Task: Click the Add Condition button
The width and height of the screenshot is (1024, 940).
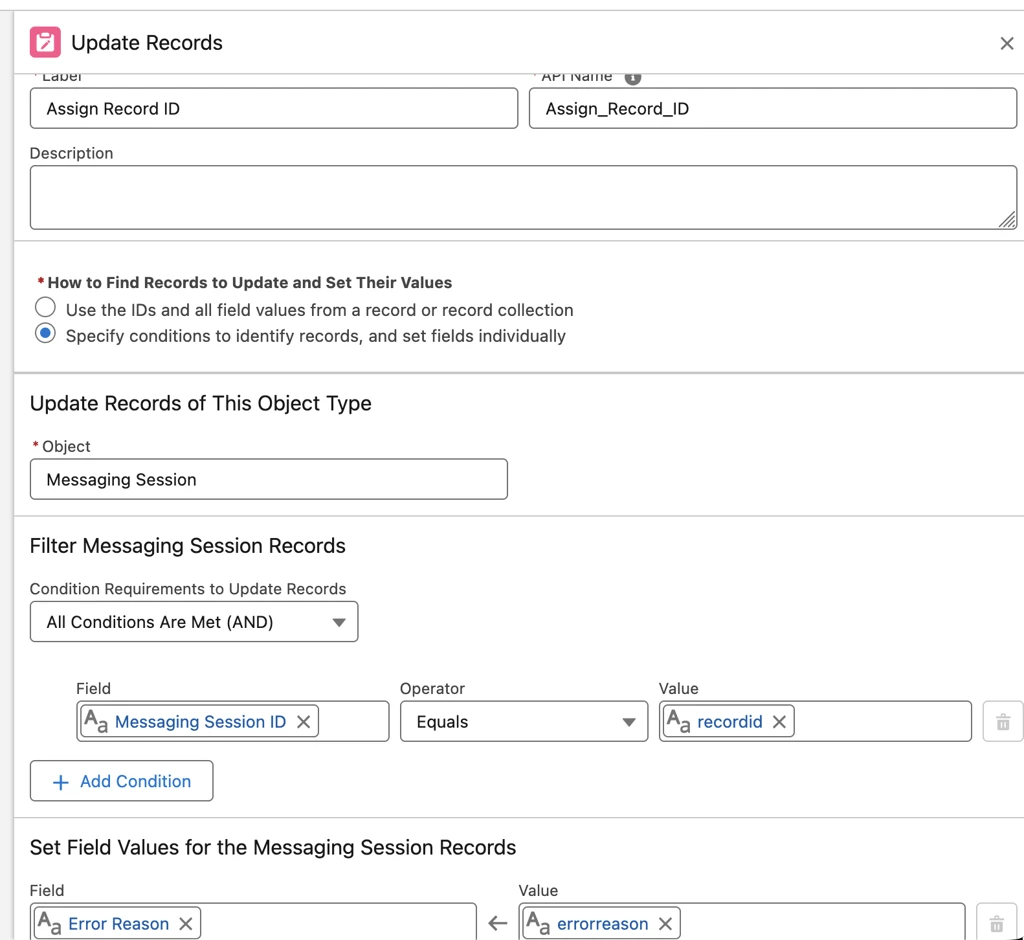Action: point(121,781)
